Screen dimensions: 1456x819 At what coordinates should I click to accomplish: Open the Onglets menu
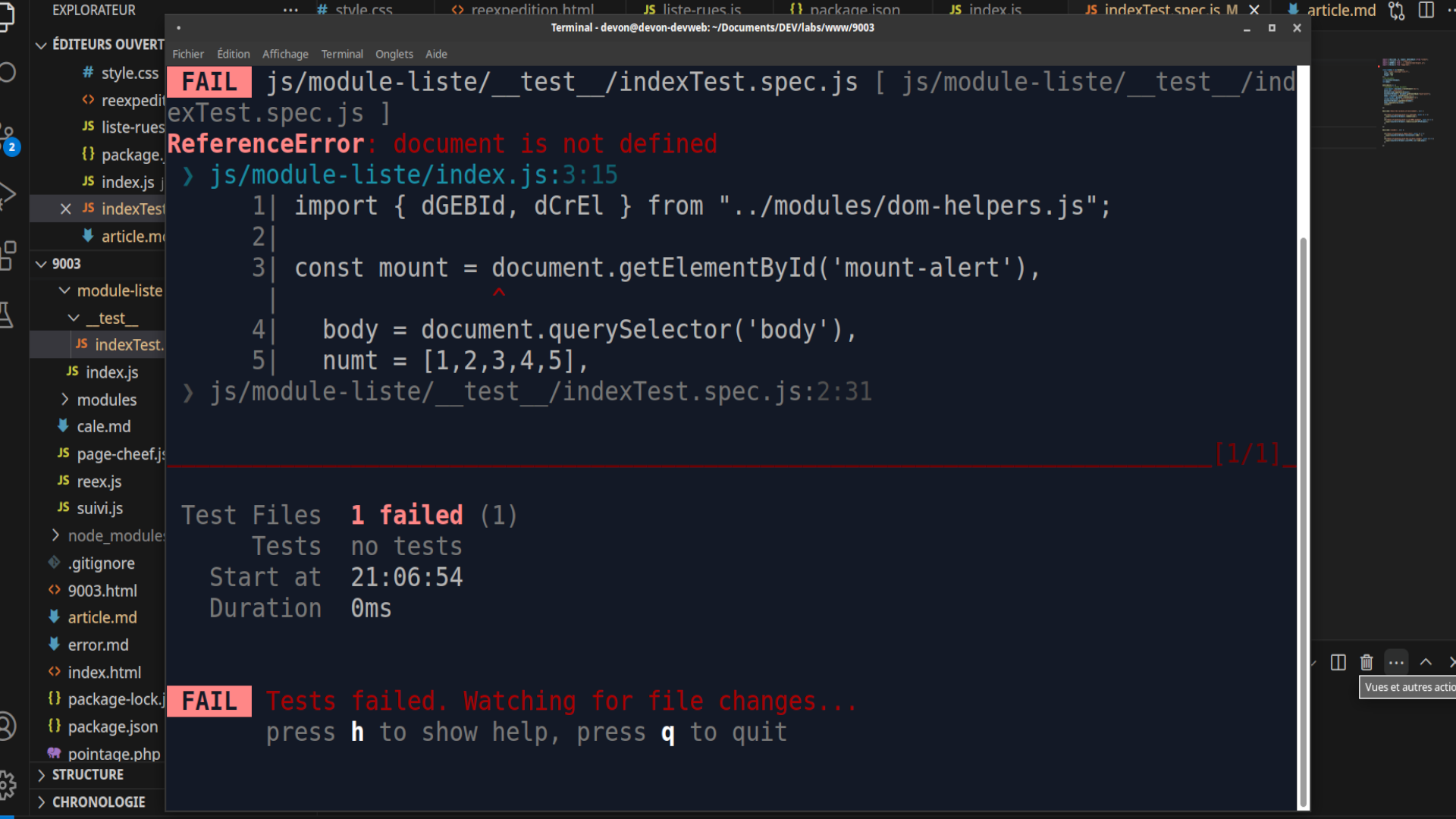(x=394, y=55)
